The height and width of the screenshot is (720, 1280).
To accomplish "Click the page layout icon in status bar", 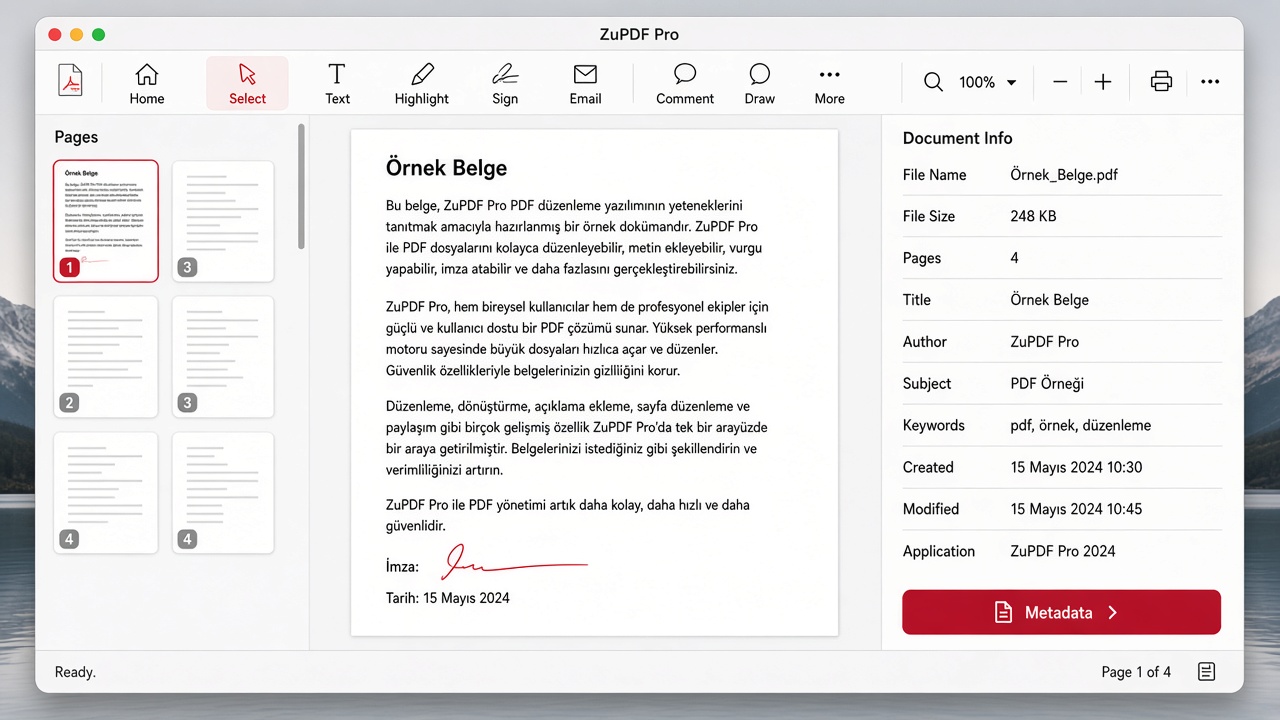I will point(1207,672).
